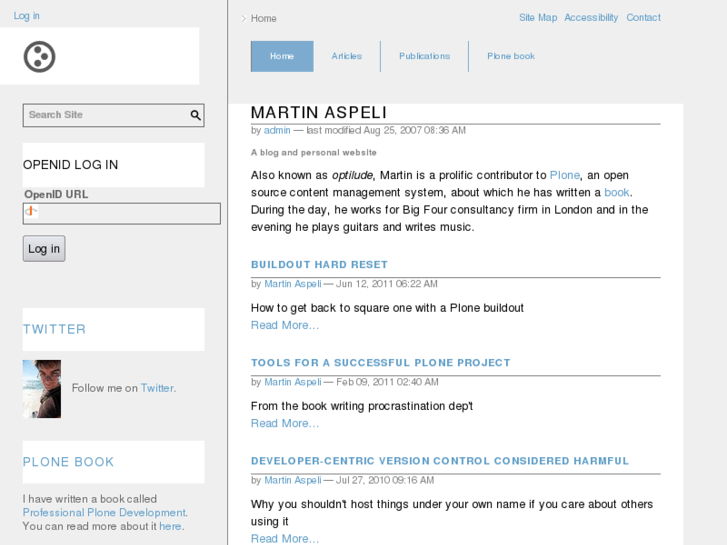
Task: Click Martin Aspeli under Developer-Centric article
Action: (293, 481)
